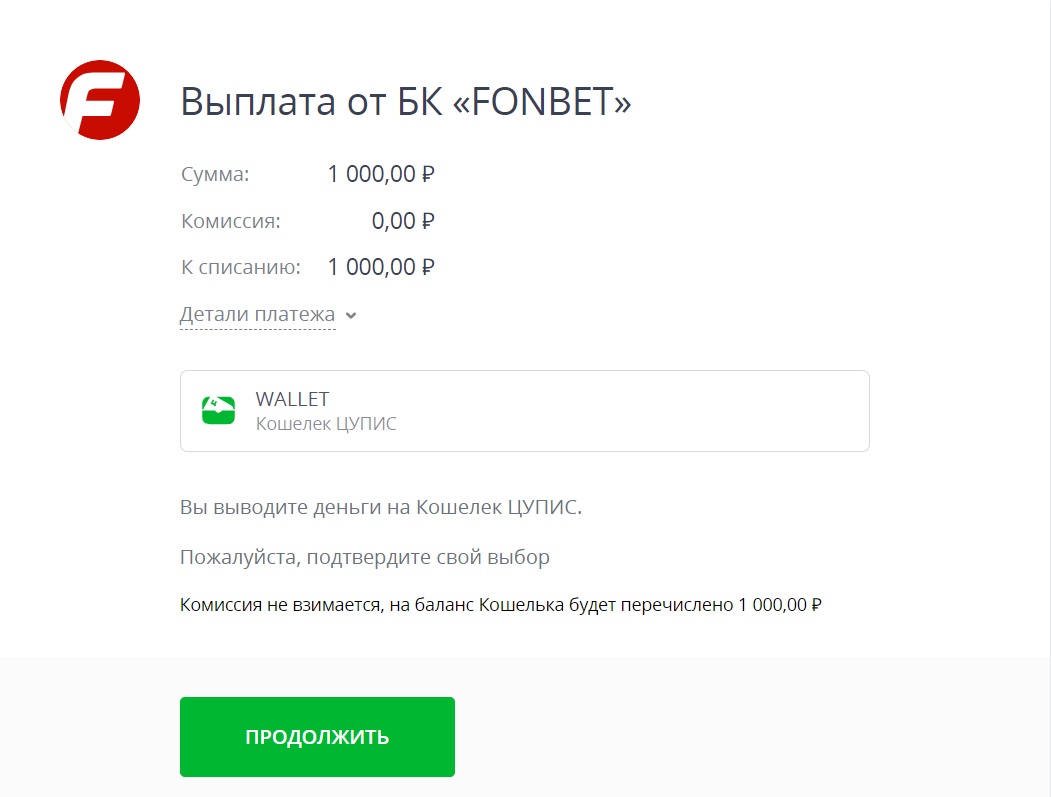Select the WALLET payment method title
1051x797 pixels.
292,399
